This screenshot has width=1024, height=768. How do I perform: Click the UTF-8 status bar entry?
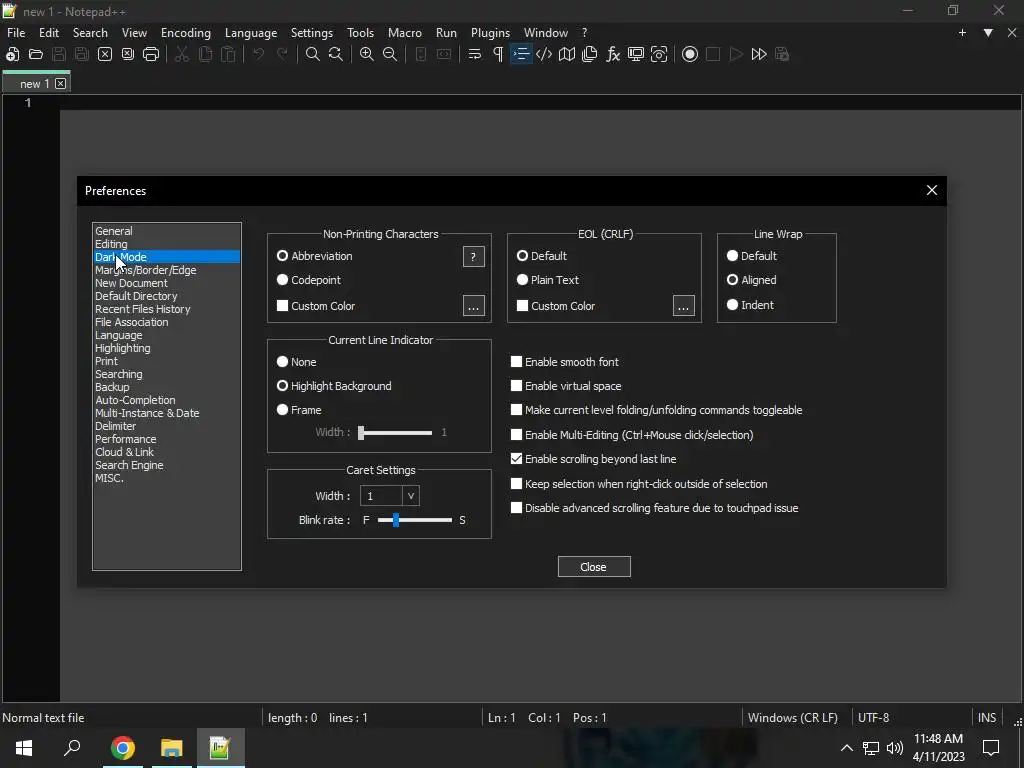(x=874, y=718)
